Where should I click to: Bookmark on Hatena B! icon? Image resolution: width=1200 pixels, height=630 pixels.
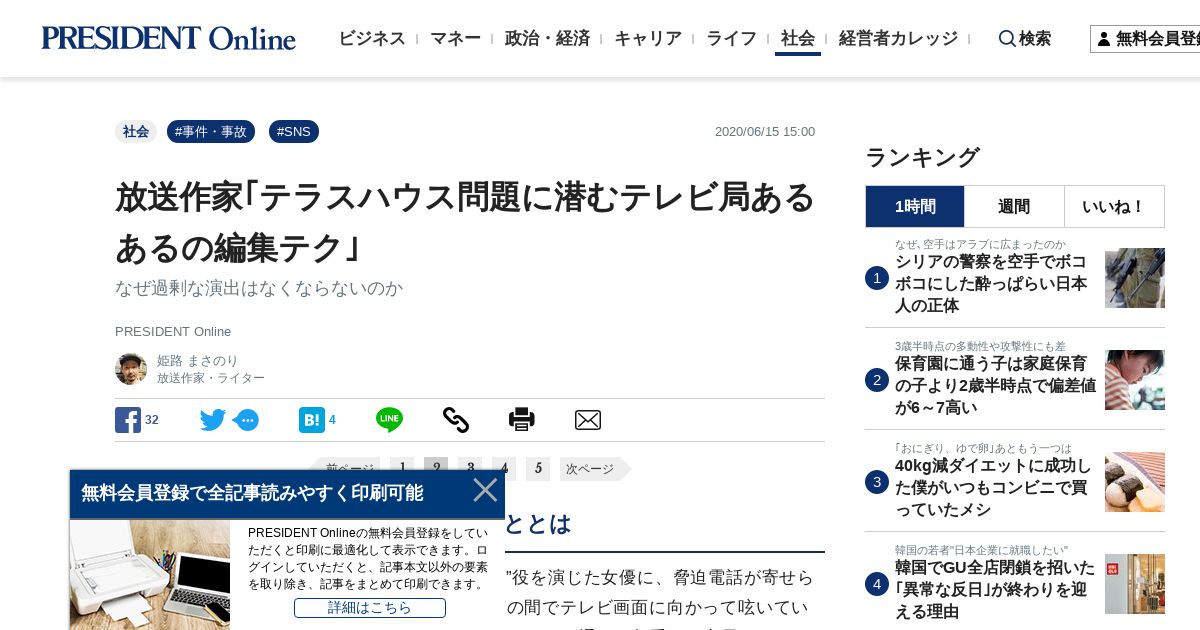312,420
